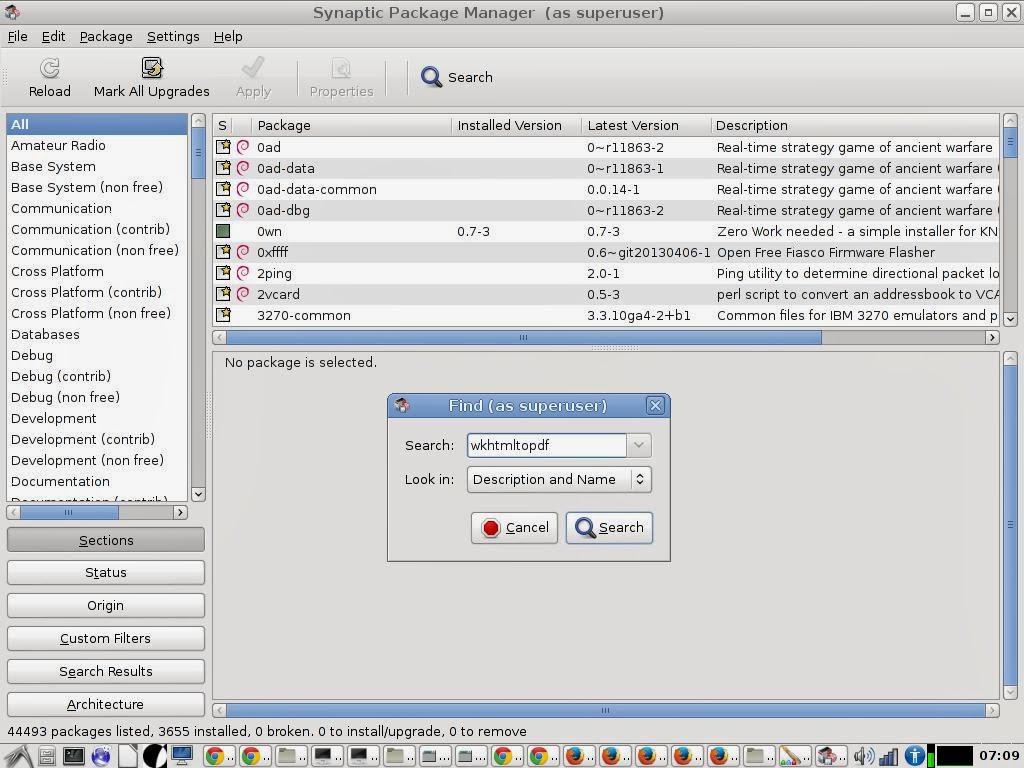1024x768 pixels.
Task: Click the computer monitor taskbar launcher
Action: click(182, 756)
